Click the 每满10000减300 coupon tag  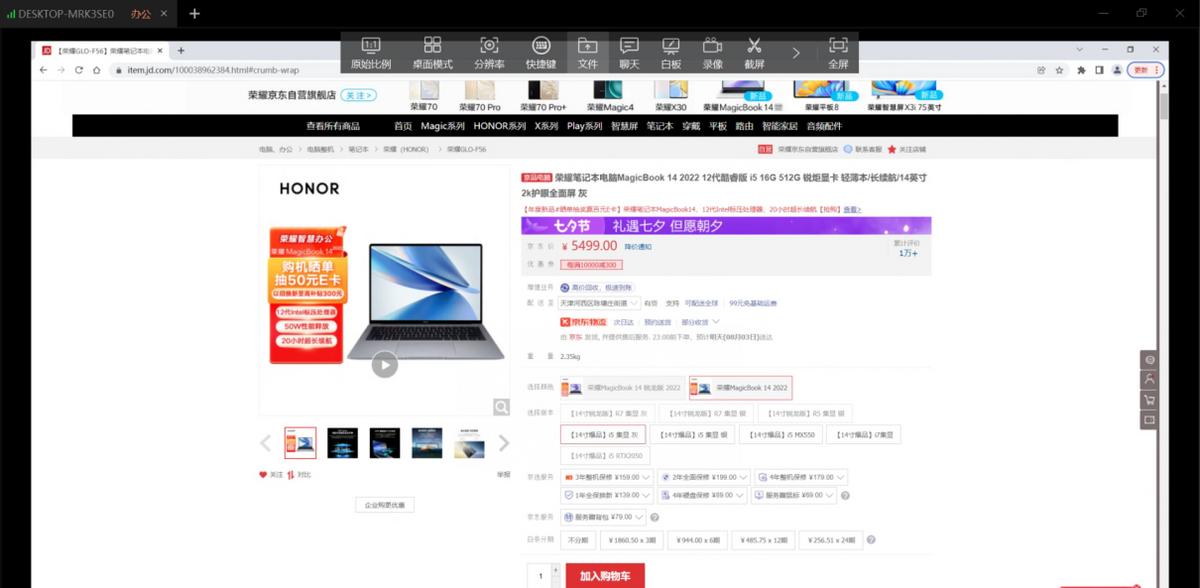pyautogui.click(x=591, y=265)
